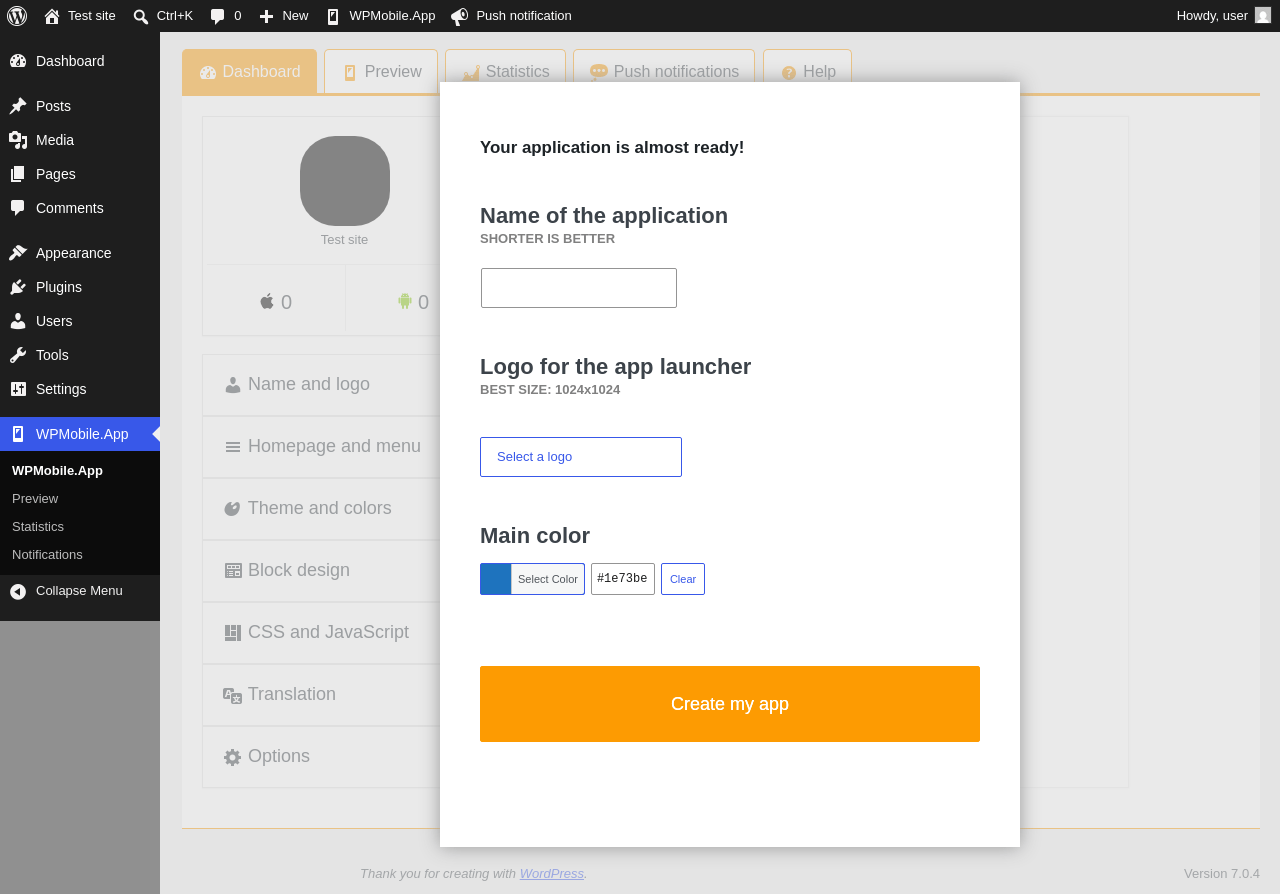This screenshot has height=894, width=1280.
Task: Open the Media library menu
Action: tap(80, 140)
